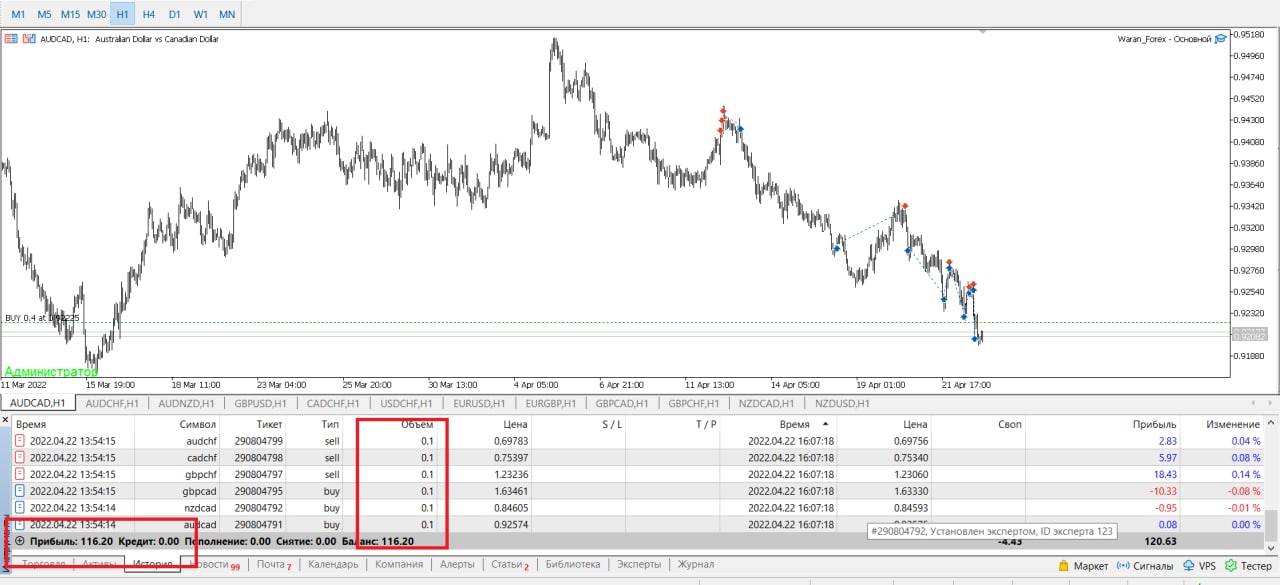Click the history table vertical scrollbar
The height and width of the screenshot is (585, 1280).
tap(1271, 520)
